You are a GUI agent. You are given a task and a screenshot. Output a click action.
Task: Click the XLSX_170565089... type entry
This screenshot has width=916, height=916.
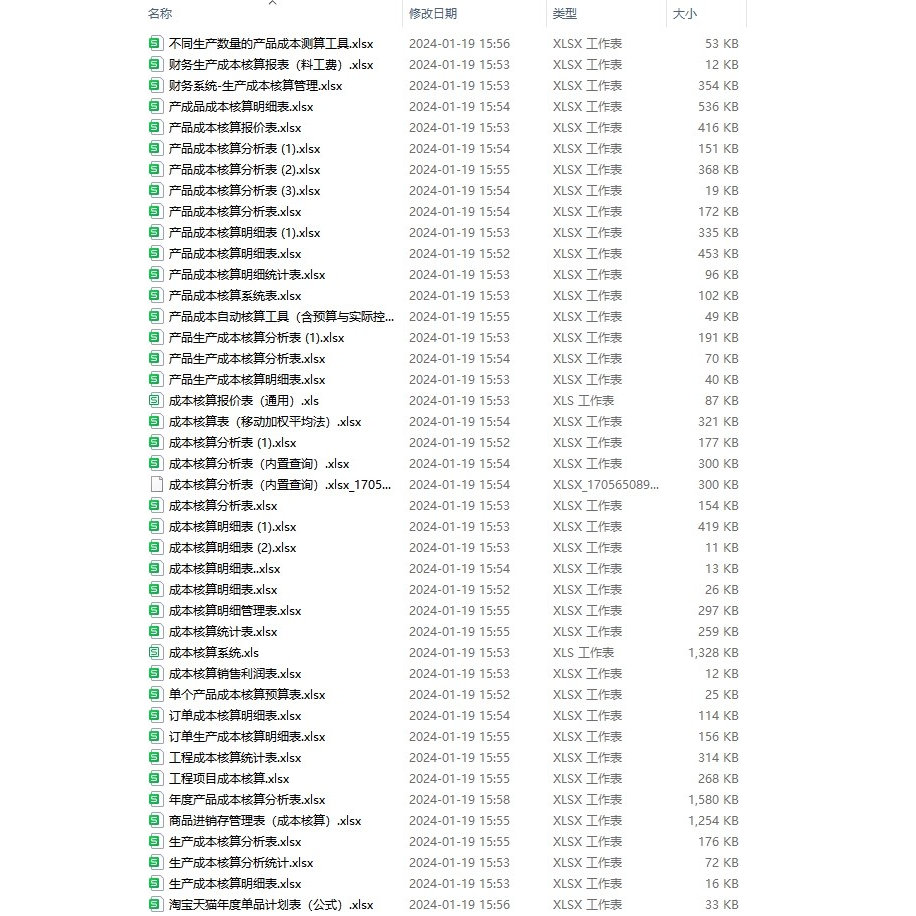606,484
